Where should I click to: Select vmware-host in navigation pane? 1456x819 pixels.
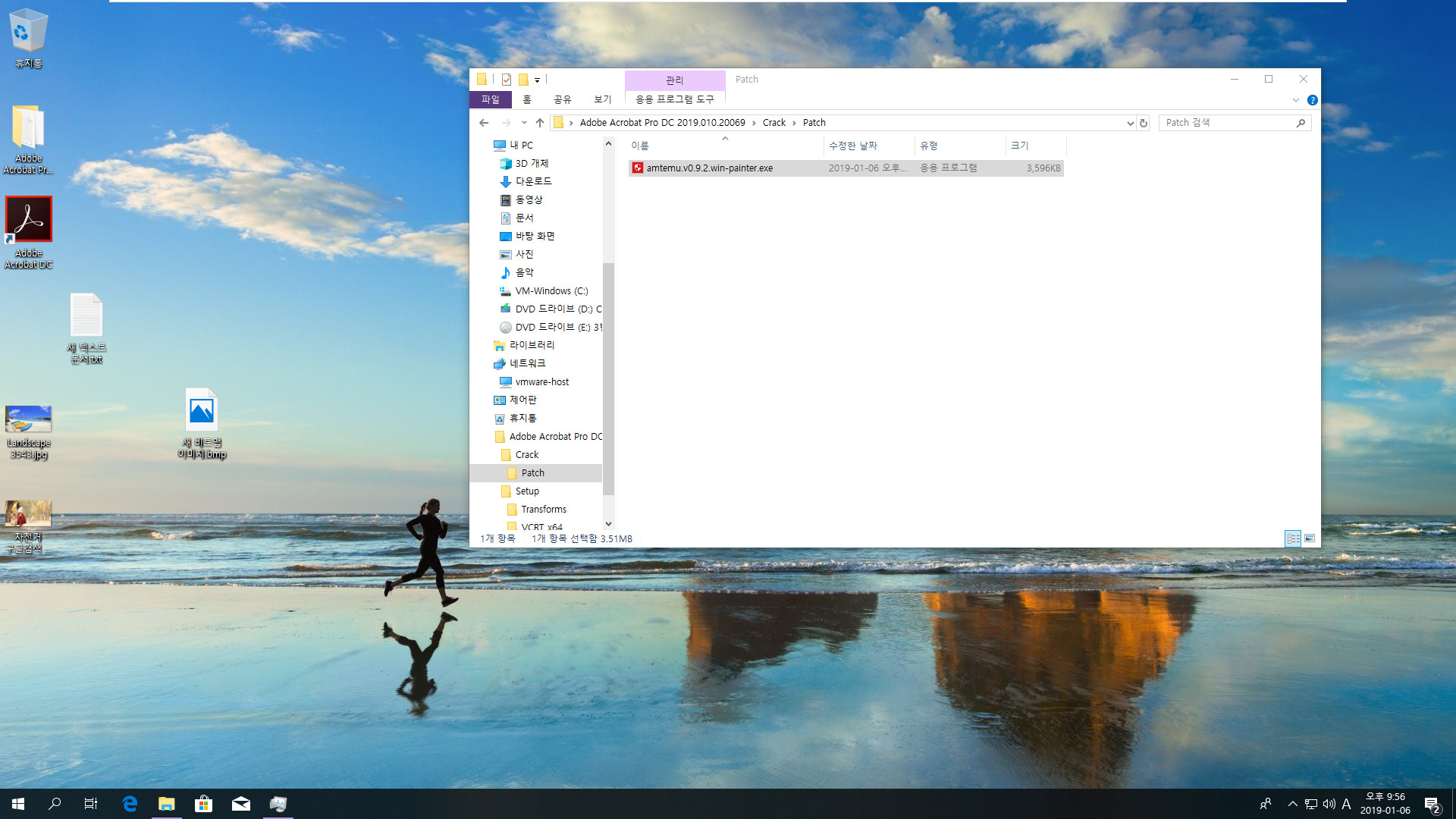[x=535, y=382]
